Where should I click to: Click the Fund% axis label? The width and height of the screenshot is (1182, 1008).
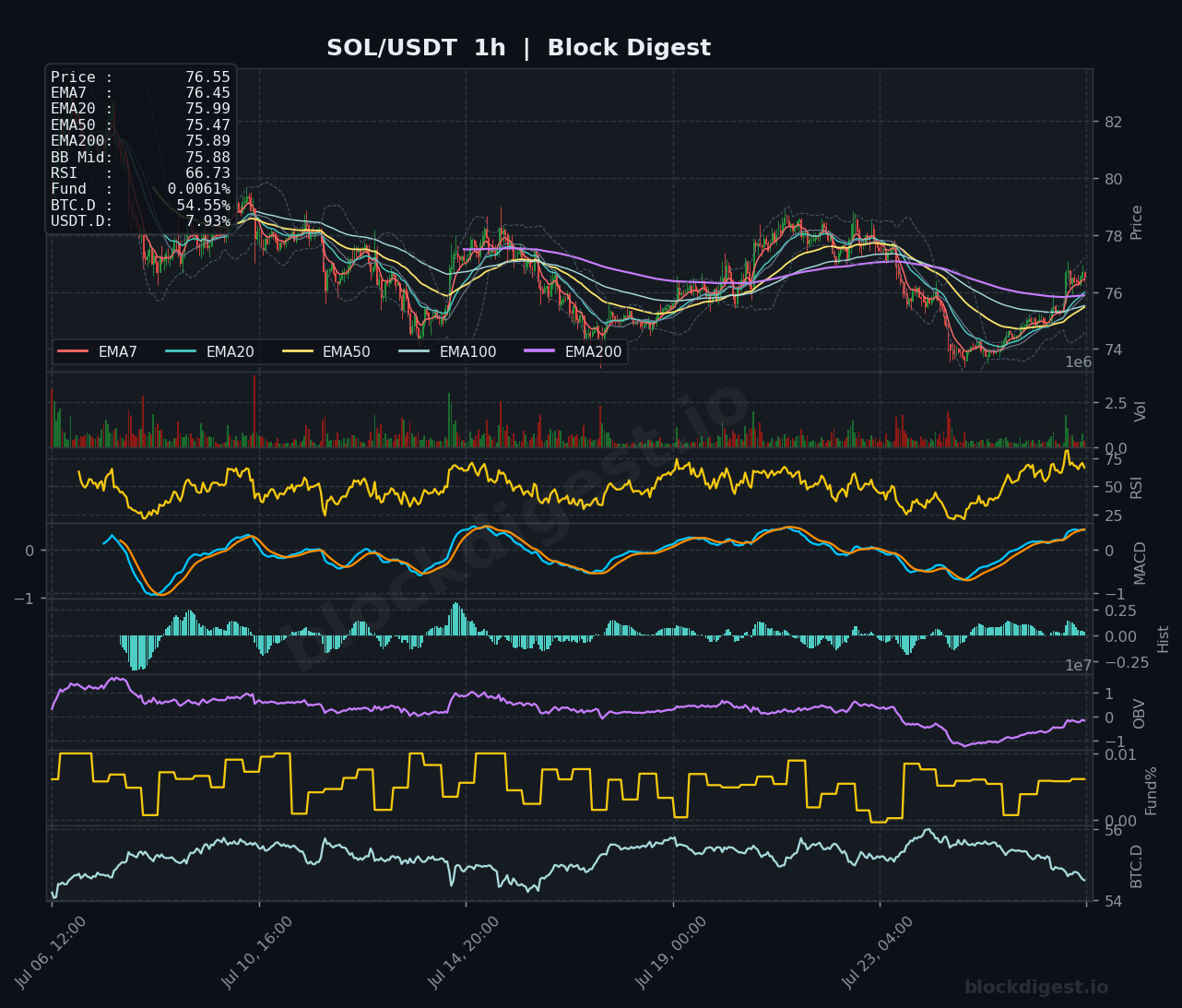[1152, 790]
